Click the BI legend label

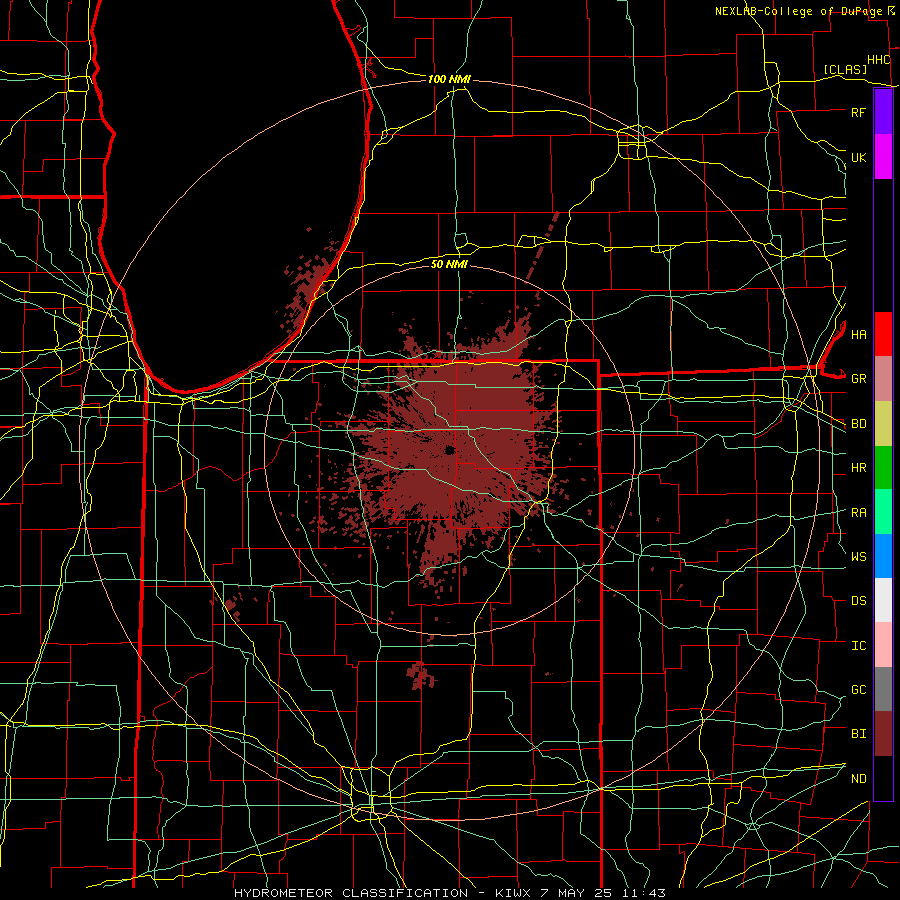[858, 734]
